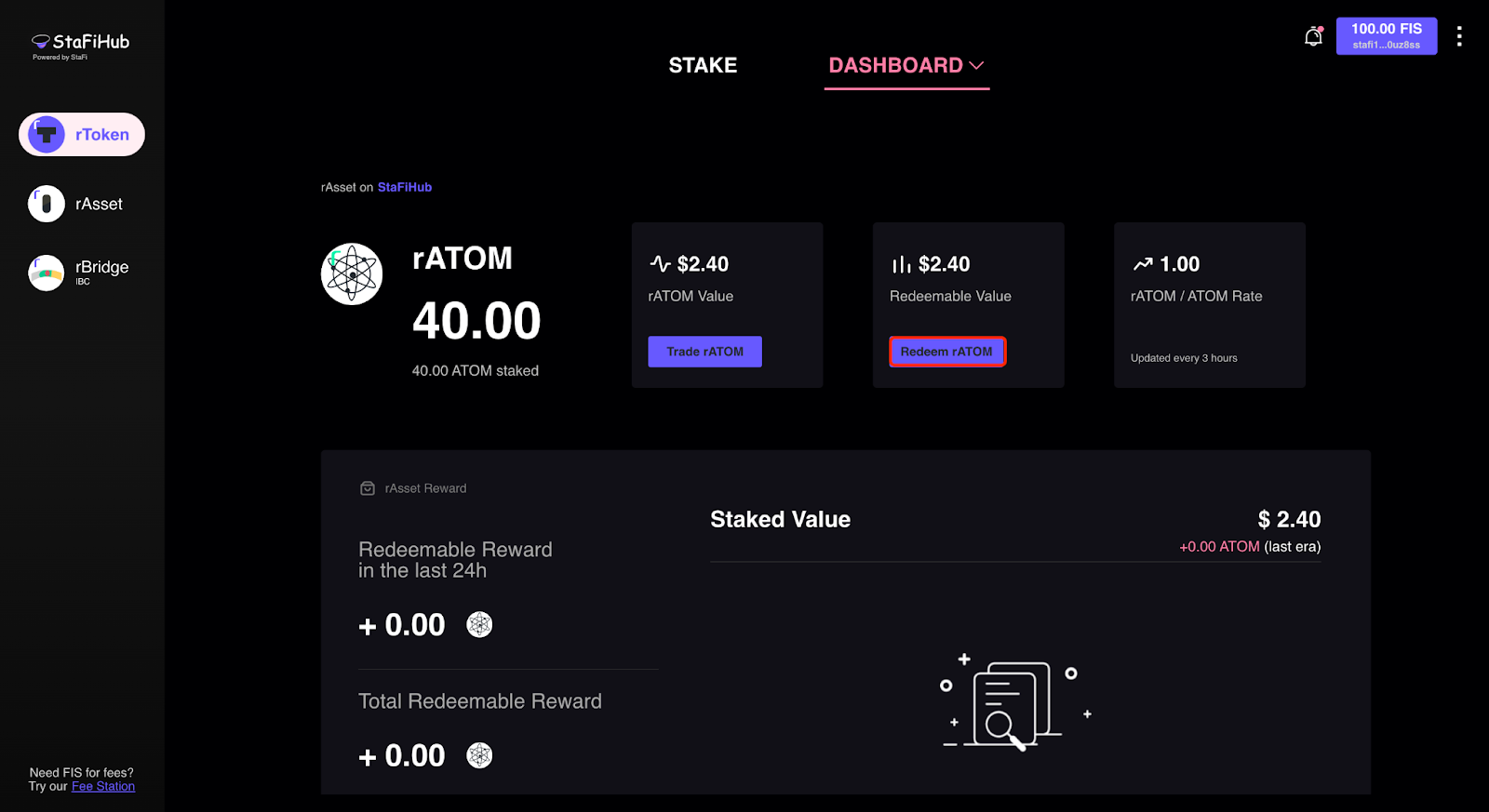Click the large rATOM atom logo
This screenshot has width=1489, height=812.
tap(352, 274)
